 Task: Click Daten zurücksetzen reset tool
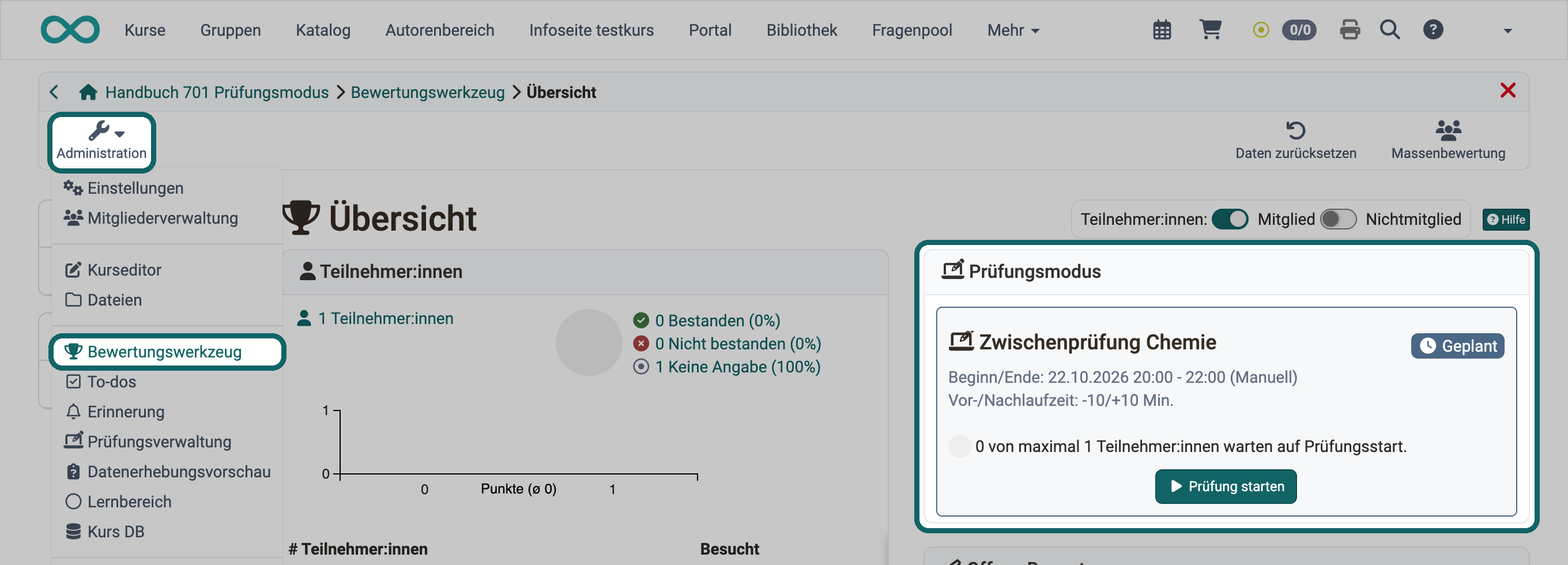point(1295,140)
